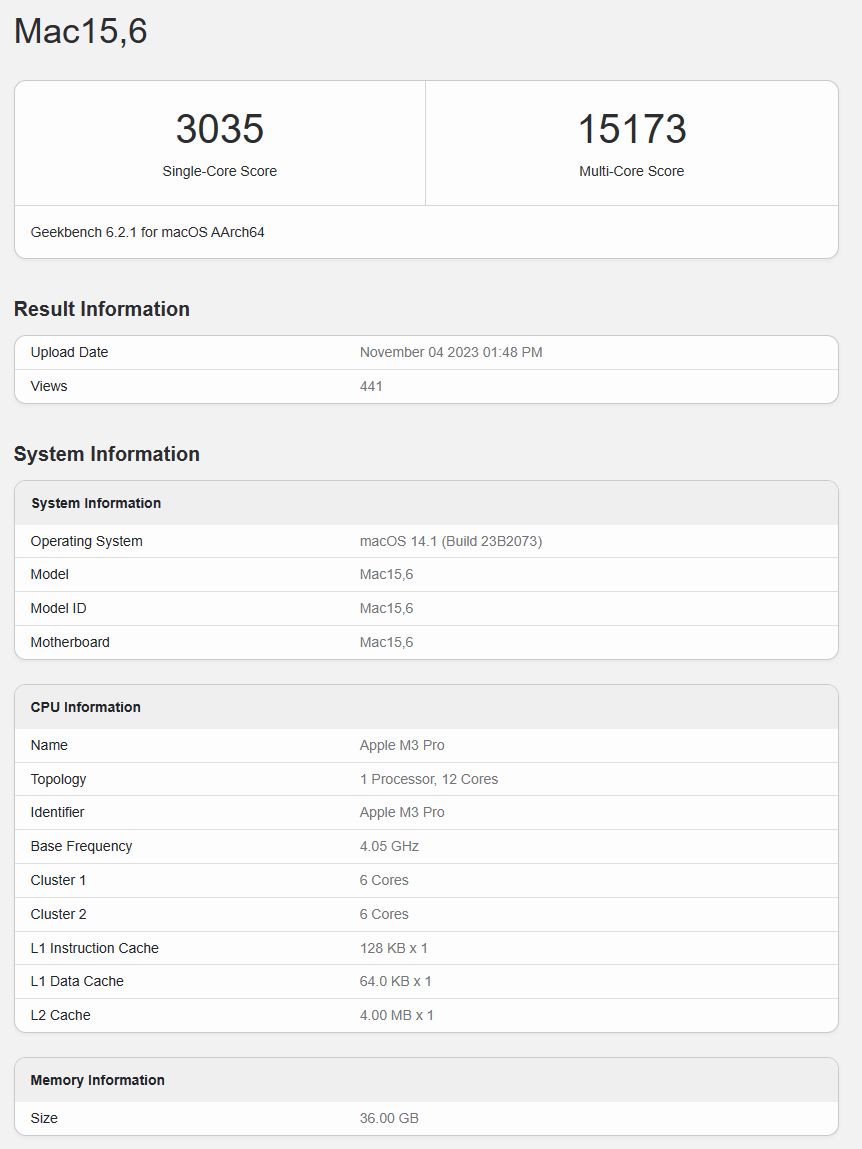Click the Multi-Core Score label
Image resolution: width=862 pixels, height=1149 pixels.
point(631,171)
